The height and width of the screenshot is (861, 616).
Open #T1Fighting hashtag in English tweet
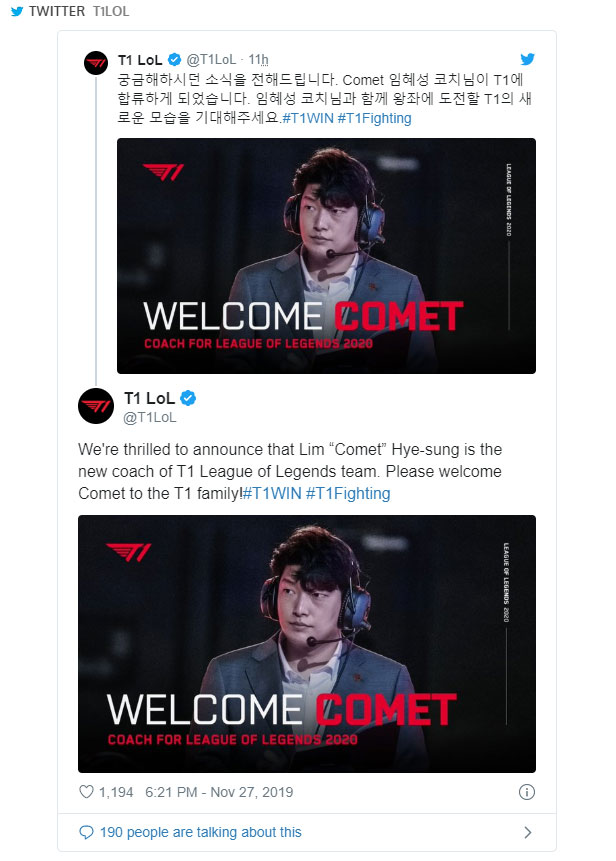coord(348,493)
